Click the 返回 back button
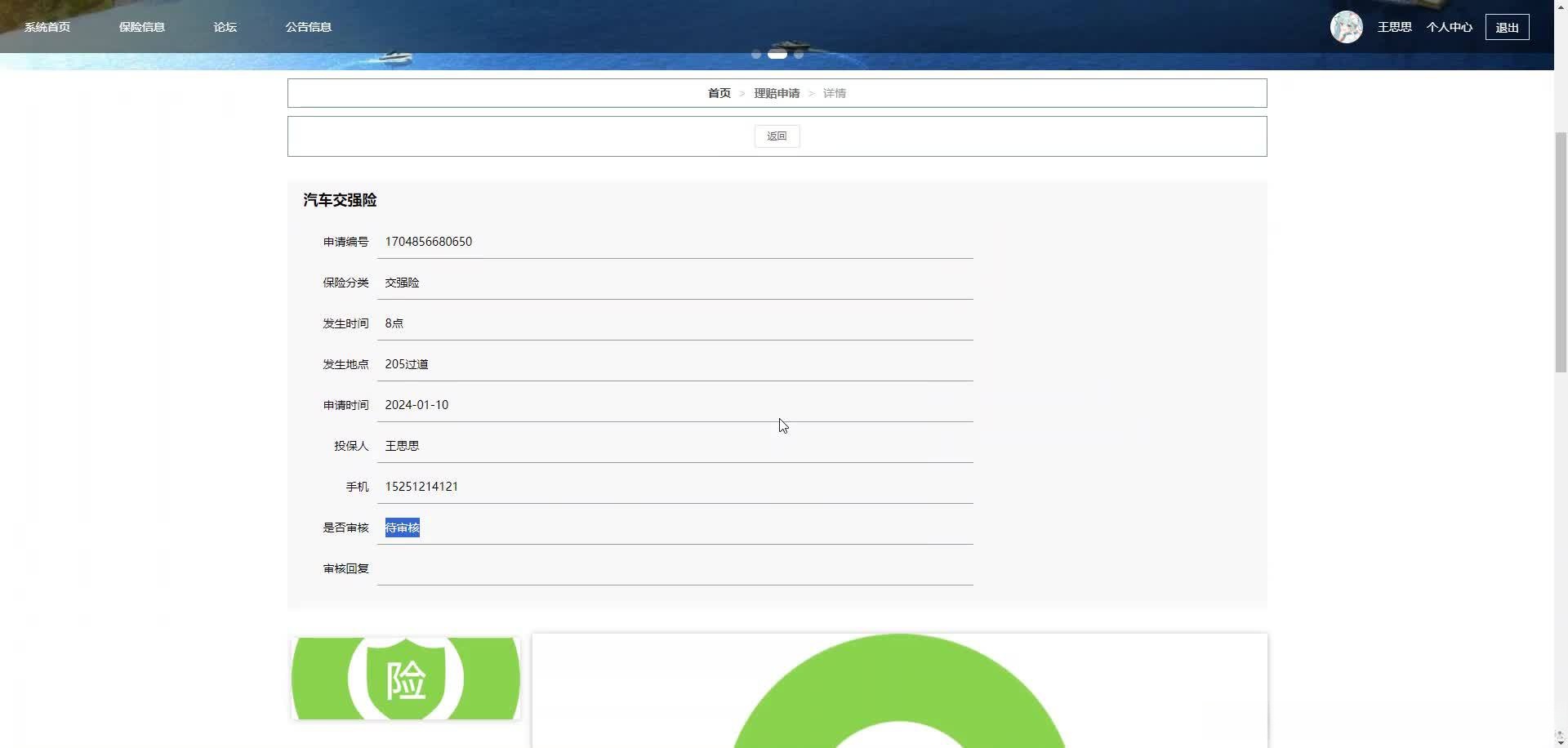 coord(777,136)
